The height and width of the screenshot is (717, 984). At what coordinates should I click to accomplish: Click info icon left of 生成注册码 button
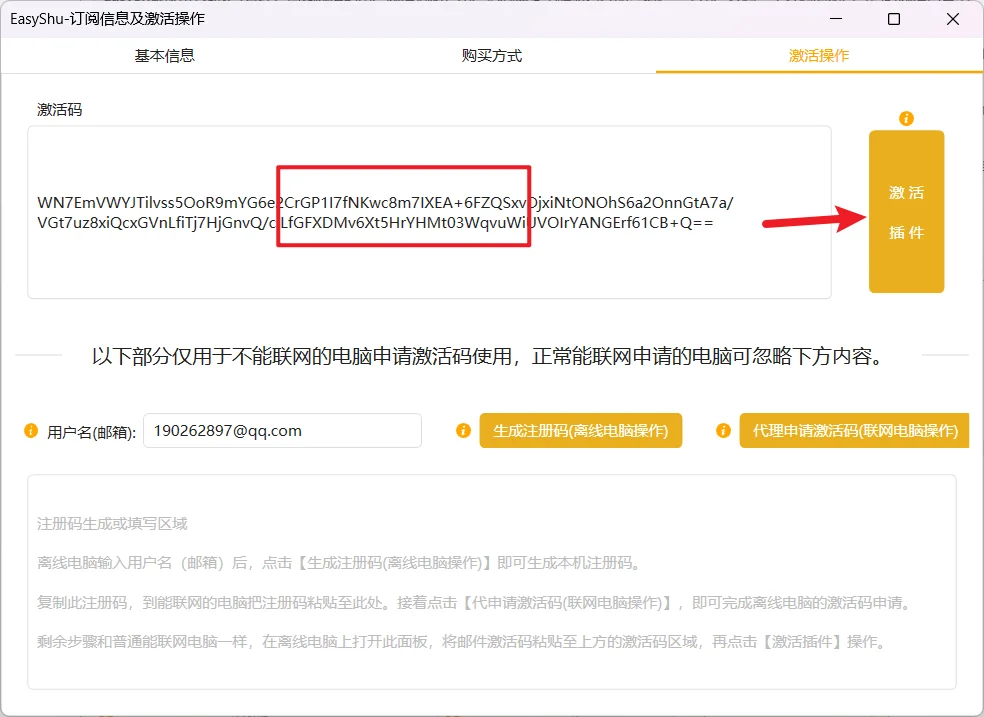(463, 430)
